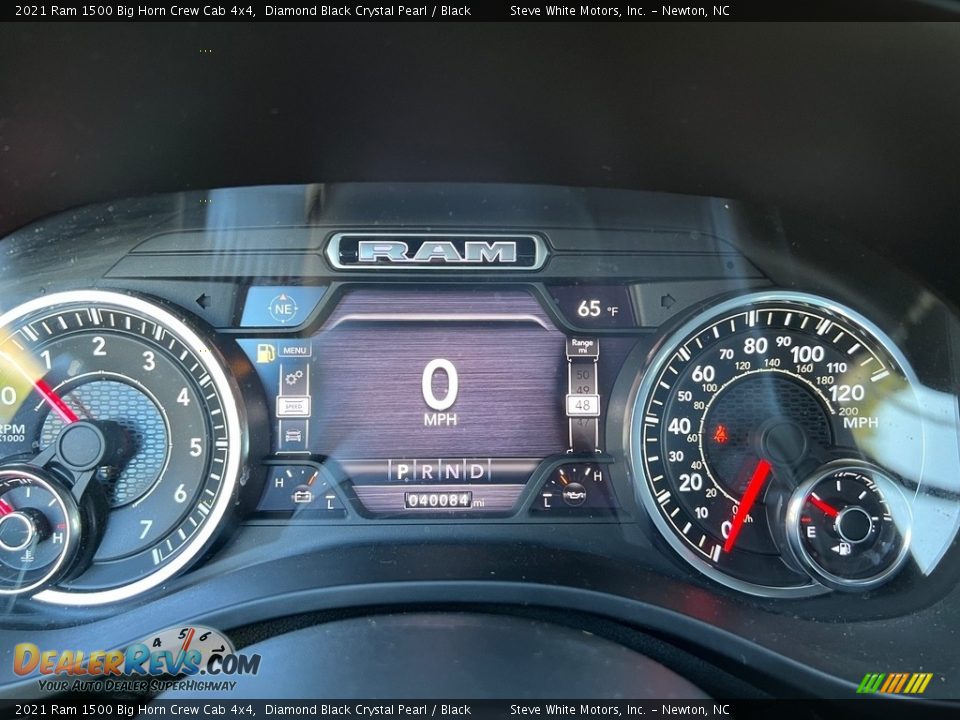Click the RAM logo badge
960x720 pixels.
click(437, 251)
